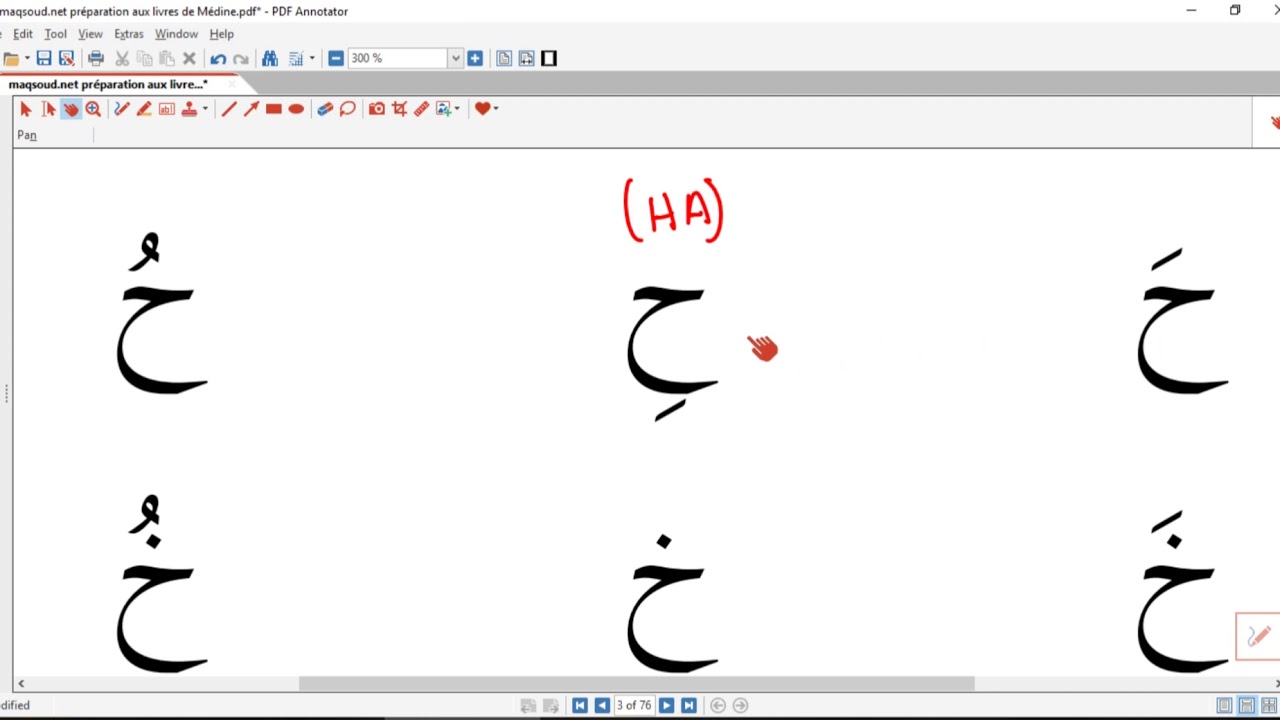This screenshot has height=720, width=1280.
Task: Select the Line drawing tool
Action: (229, 108)
